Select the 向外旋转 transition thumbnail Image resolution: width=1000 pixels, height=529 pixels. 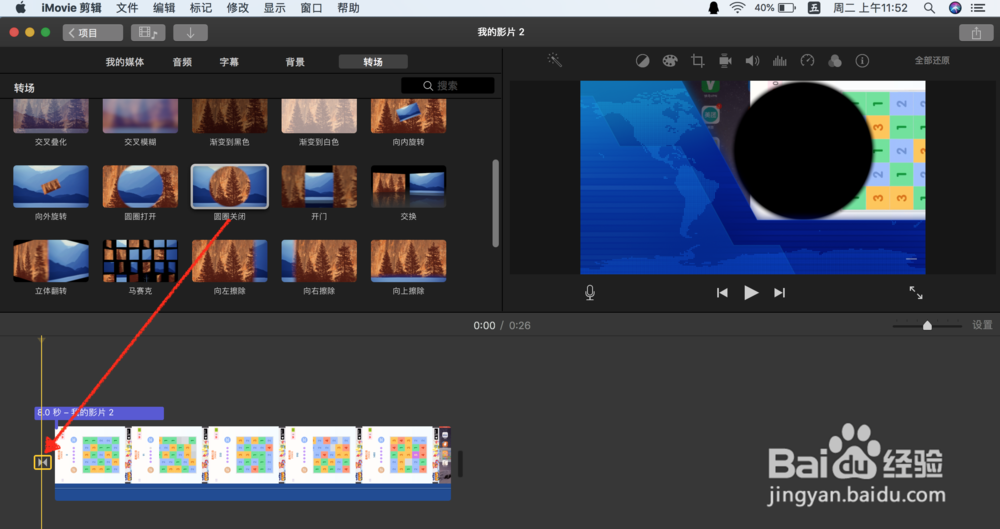[51, 186]
